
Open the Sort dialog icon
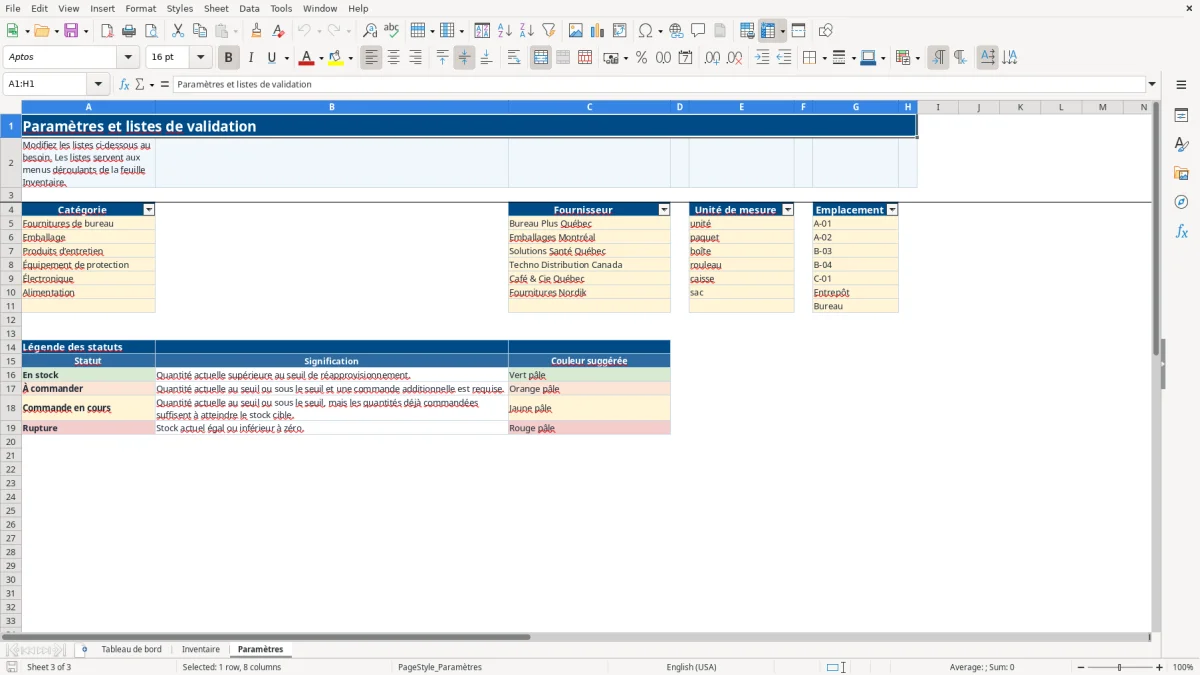(482, 31)
